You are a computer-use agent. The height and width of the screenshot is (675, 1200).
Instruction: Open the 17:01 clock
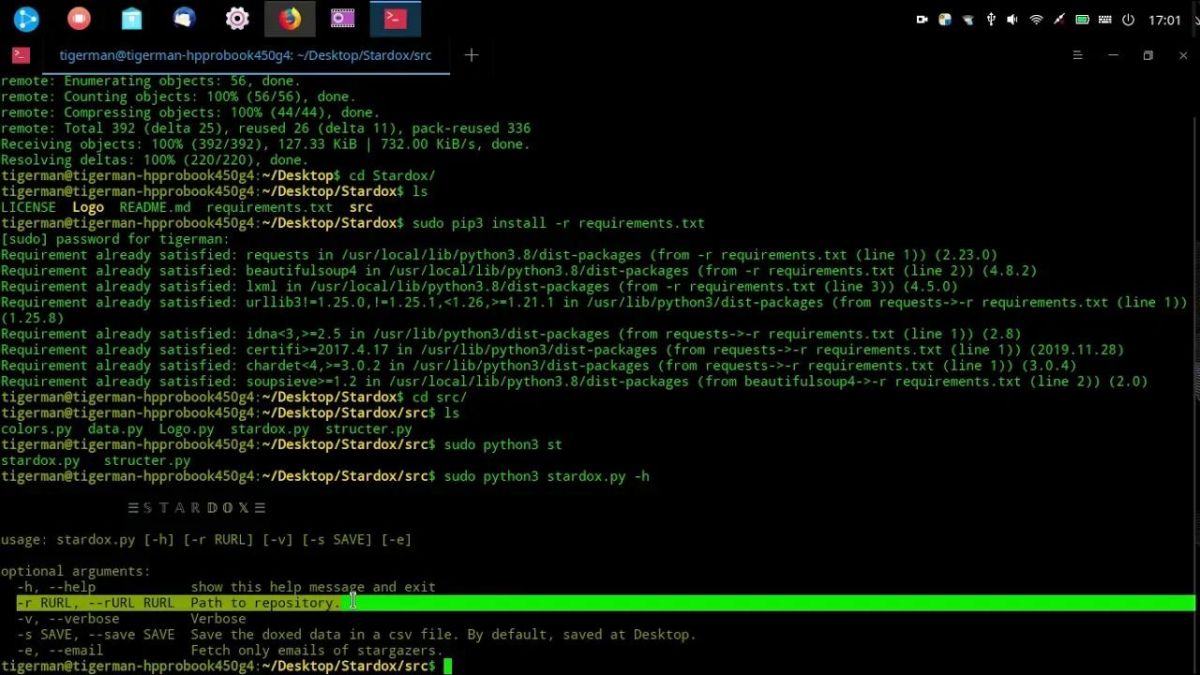pyautogui.click(x=1165, y=19)
